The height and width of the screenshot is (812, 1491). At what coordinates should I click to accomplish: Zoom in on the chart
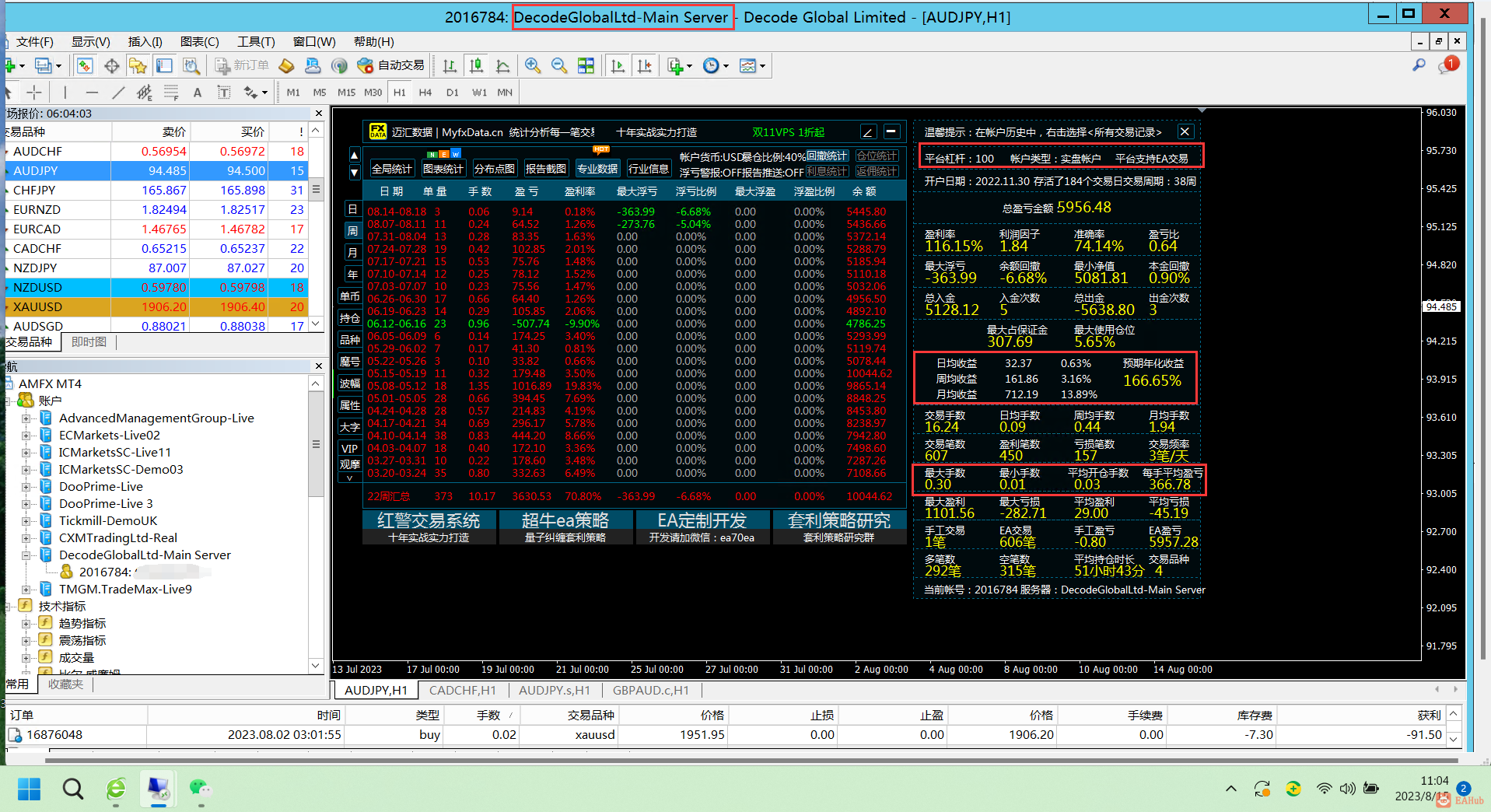533,66
